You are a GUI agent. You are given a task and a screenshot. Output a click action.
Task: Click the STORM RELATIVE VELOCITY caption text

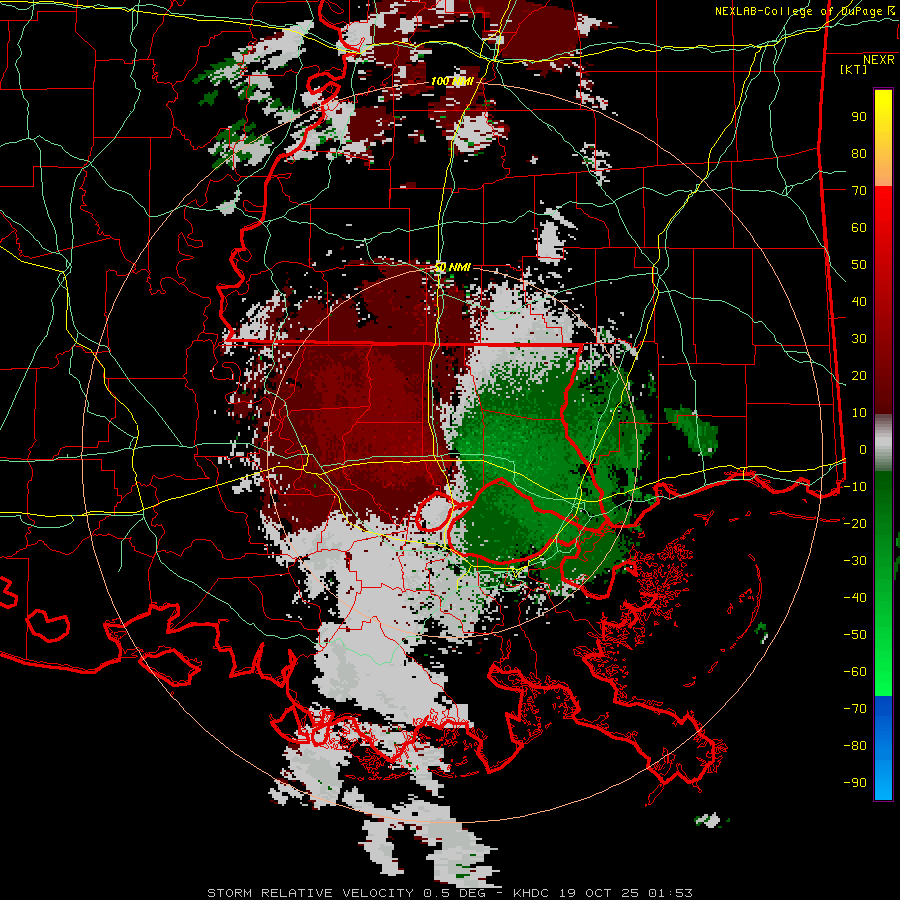point(310,893)
